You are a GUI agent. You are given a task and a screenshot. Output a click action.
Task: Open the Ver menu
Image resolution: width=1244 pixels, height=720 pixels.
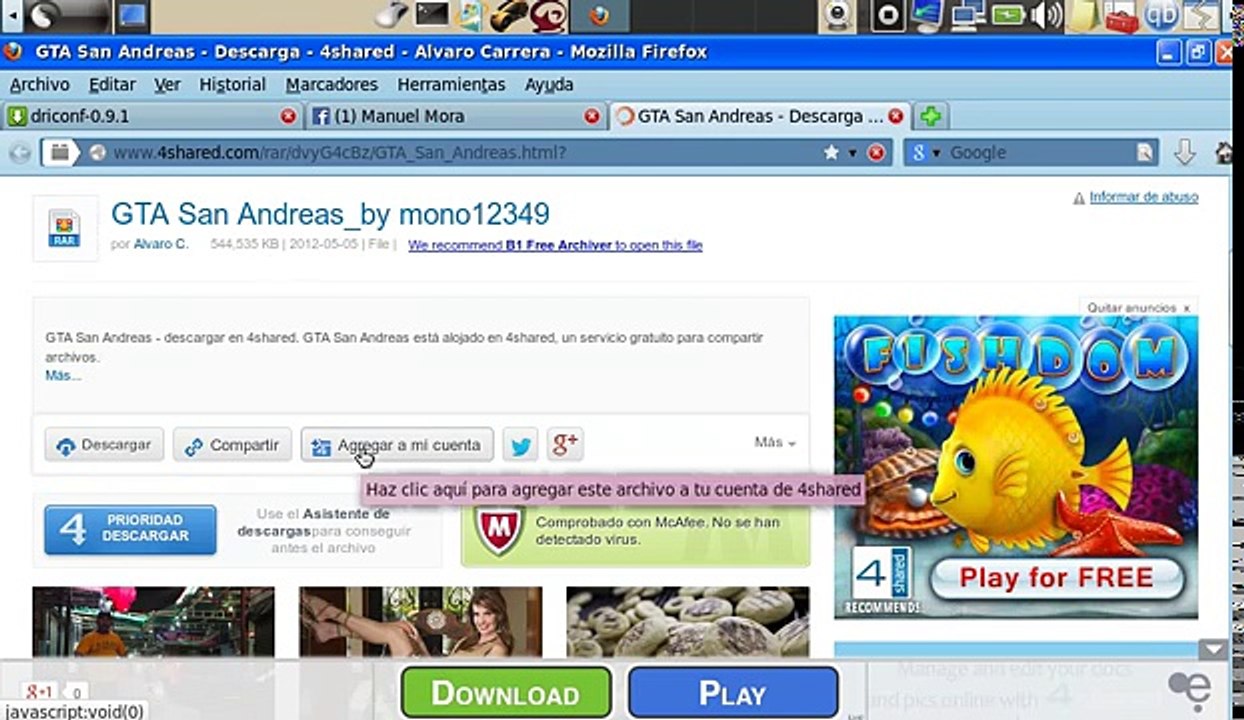click(x=167, y=85)
